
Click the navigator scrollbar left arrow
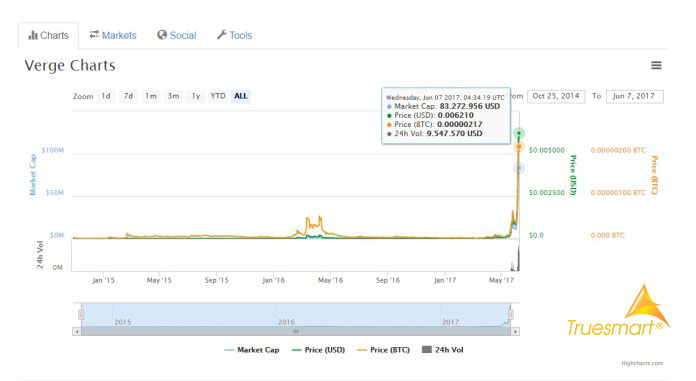(x=77, y=331)
